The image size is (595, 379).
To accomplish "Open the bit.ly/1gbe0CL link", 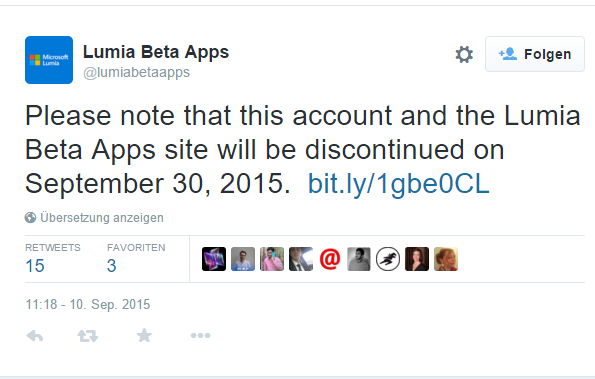I will coord(398,184).
